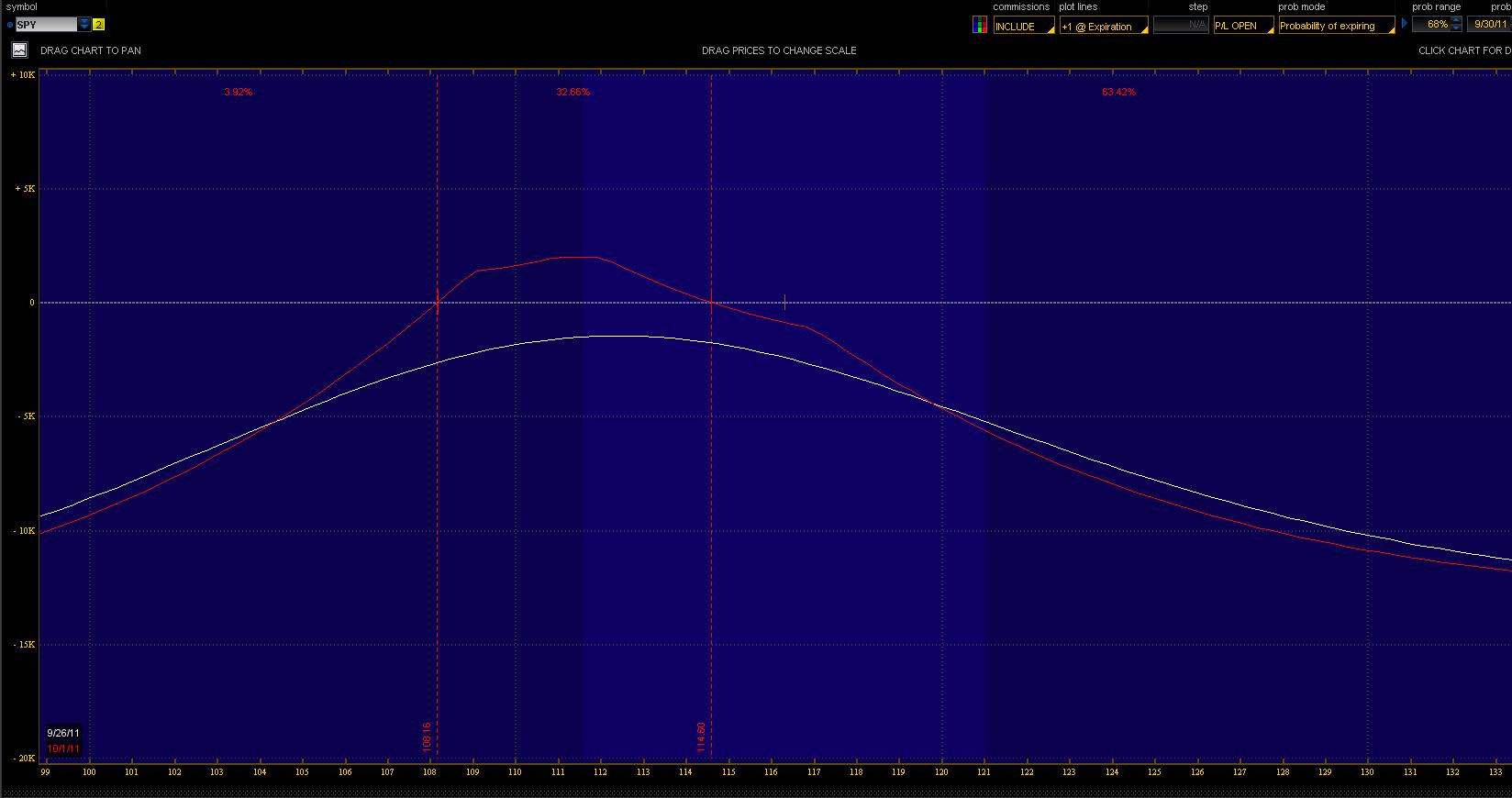
Task: Click the 114.60 breakeven marker line label
Action: click(x=701, y=737)
